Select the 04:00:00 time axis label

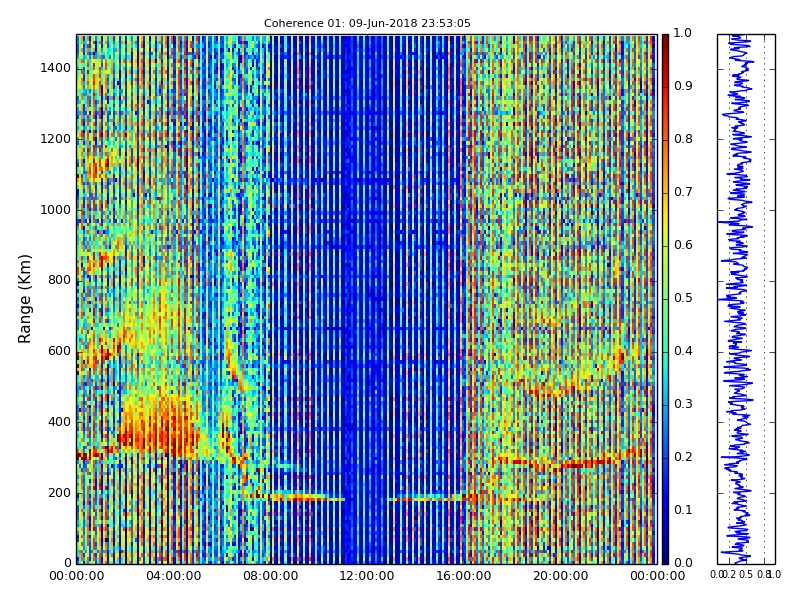pos(173,577)
